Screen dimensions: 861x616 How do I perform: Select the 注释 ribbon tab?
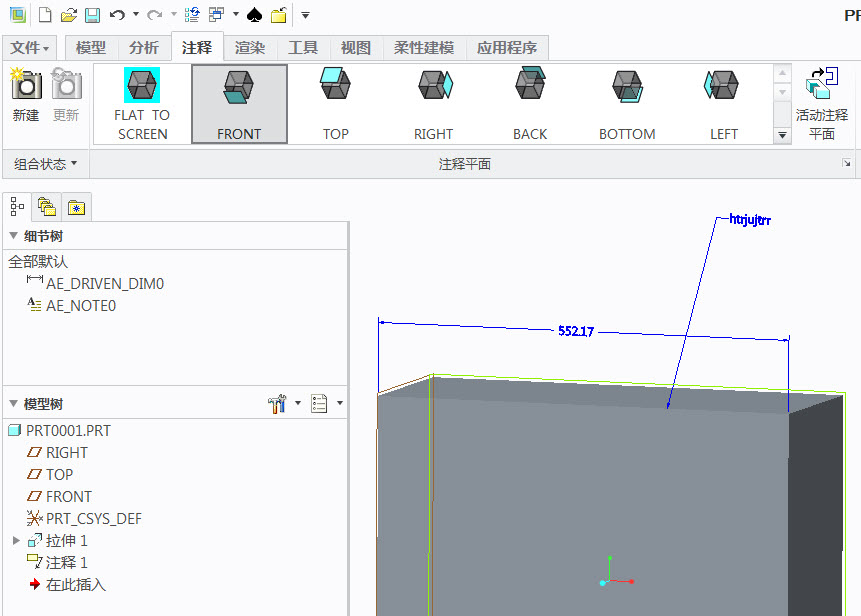(197, 48)
